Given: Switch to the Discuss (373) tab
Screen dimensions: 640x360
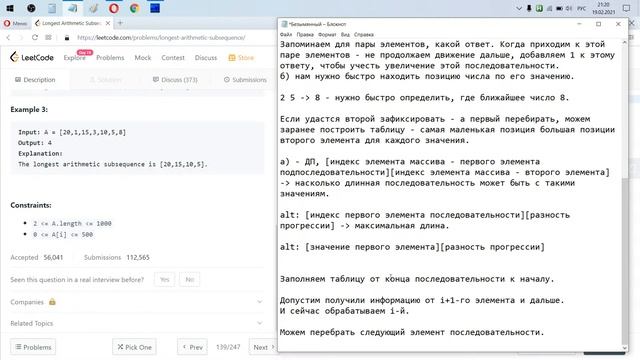Looking at the screenshot, I should point(175,80).
